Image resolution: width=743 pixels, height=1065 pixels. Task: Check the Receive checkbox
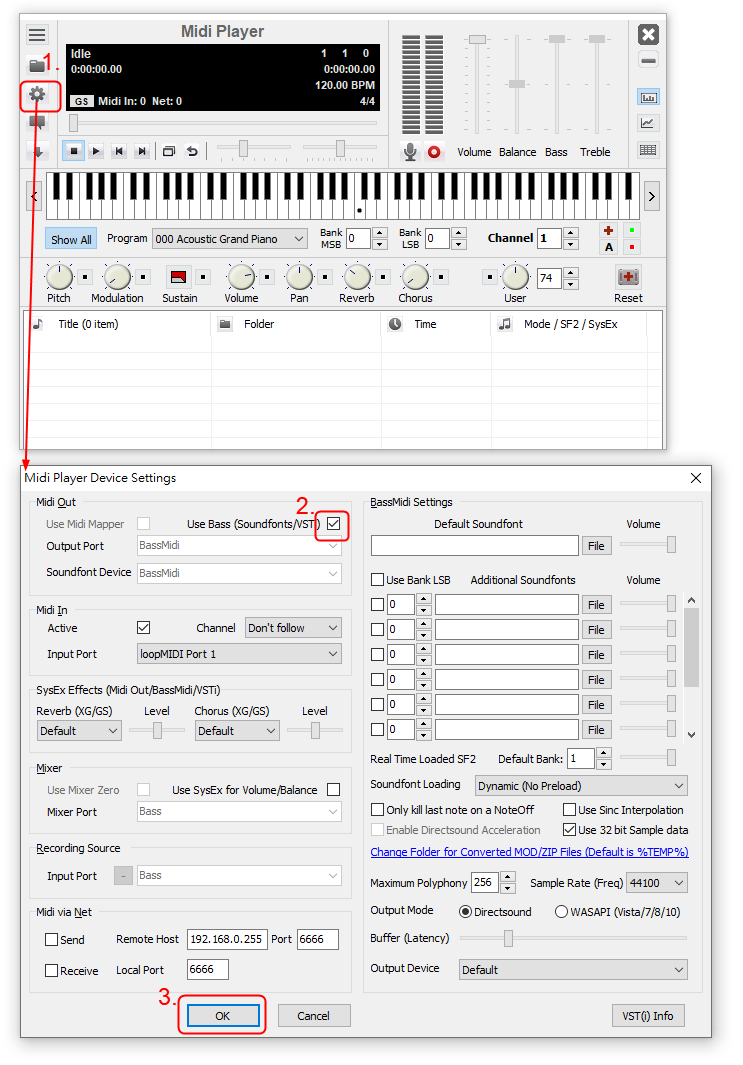click(52, 971)
